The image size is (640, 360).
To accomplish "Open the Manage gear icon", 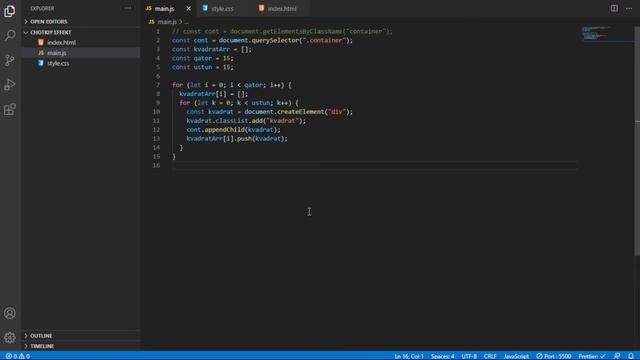I will click(10, 338).
